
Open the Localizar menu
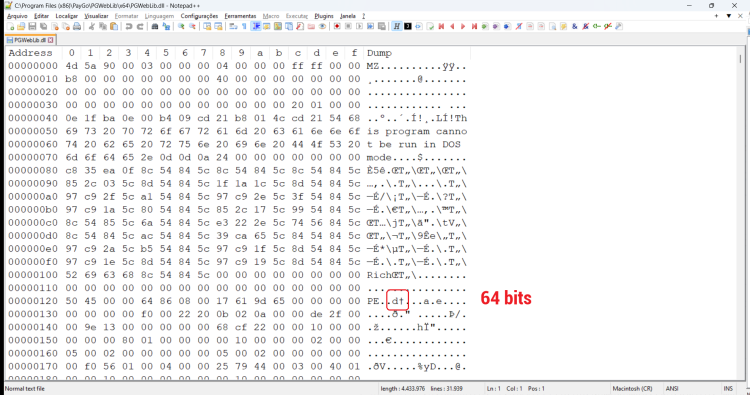tap(66, 16)
